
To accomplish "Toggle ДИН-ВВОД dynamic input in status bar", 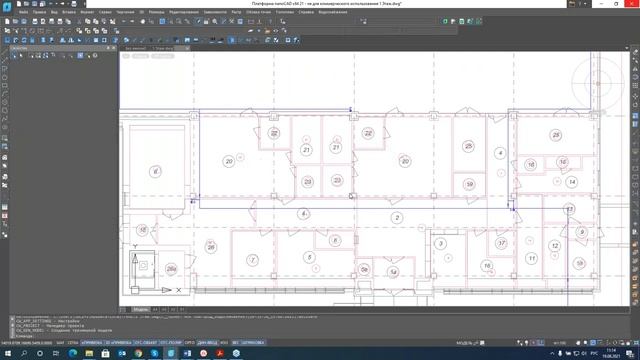I will pos(207,343).
